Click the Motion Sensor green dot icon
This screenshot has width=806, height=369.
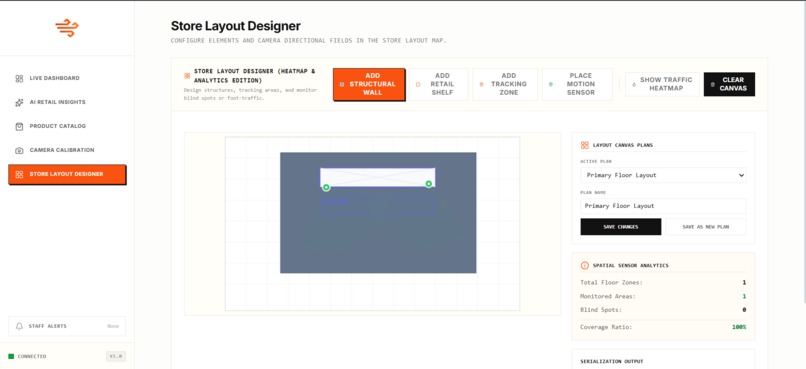pyautogui.click(x=551, y=84)
